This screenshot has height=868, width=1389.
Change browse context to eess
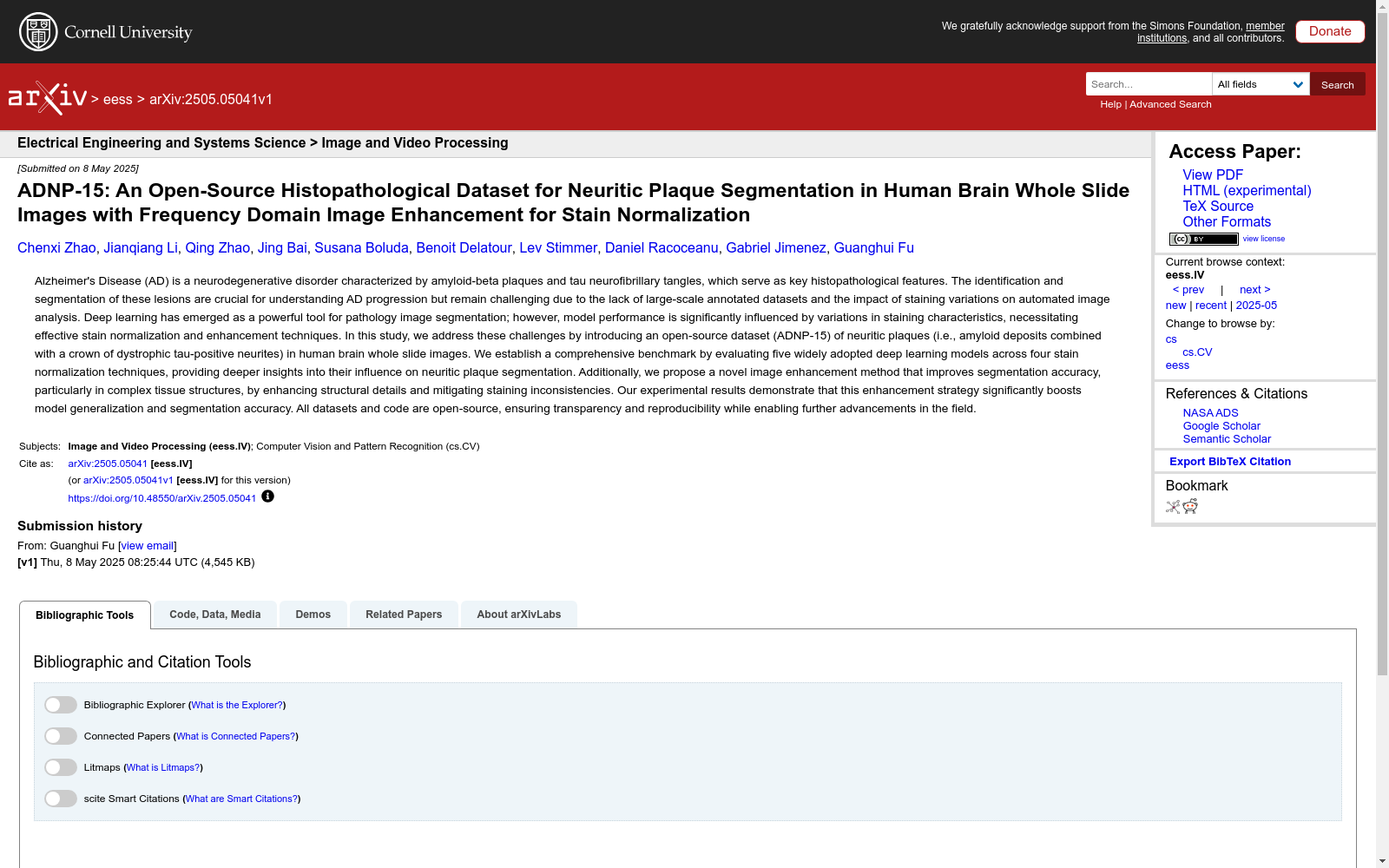(x=1177, y=365)
